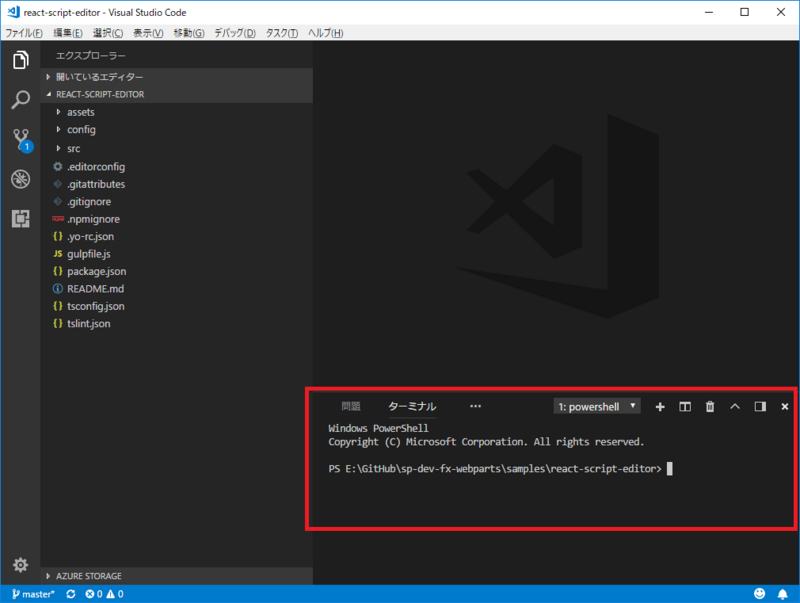Kill the terminal with the trash icon
Image resolution: width=800 pixels, height=603 pixels.
710,407
